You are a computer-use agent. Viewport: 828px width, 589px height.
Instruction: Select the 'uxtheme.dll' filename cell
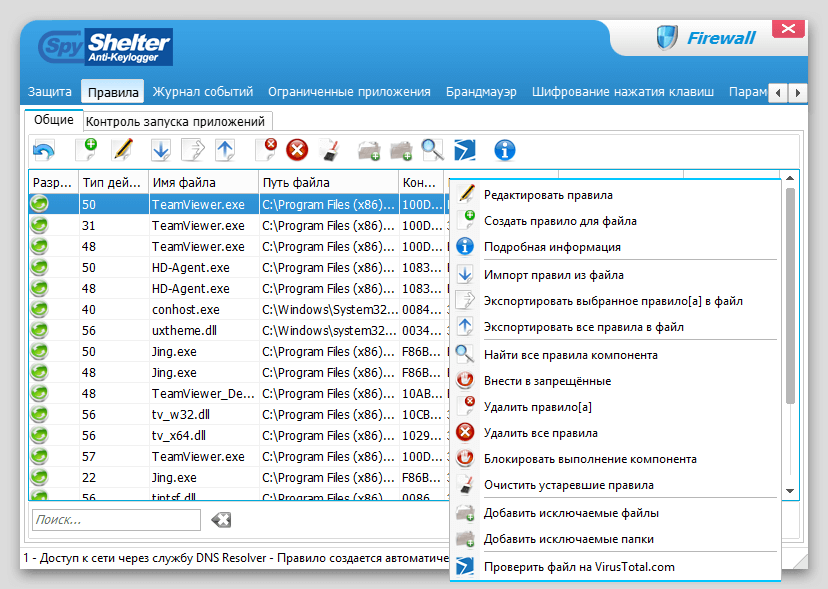click(184, 331)
